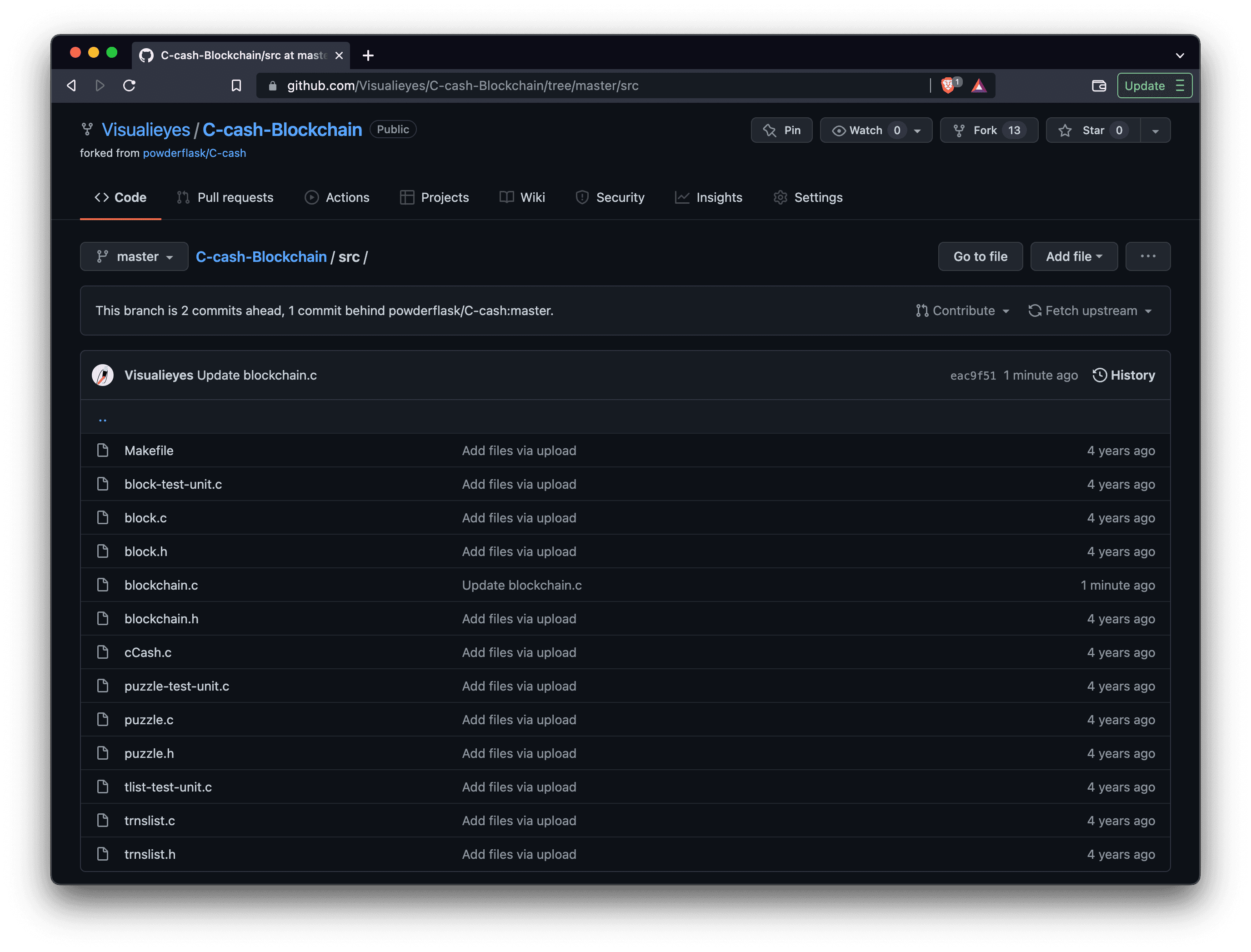Screen dimensions: 1251x952
Task: Click the file icon beside trnslist.h
Action: [103, 854]
